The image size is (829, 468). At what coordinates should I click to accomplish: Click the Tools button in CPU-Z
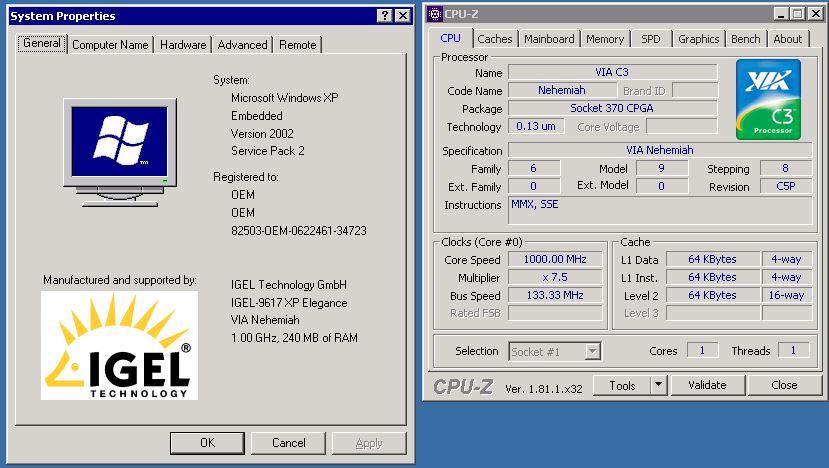(622, 385)
